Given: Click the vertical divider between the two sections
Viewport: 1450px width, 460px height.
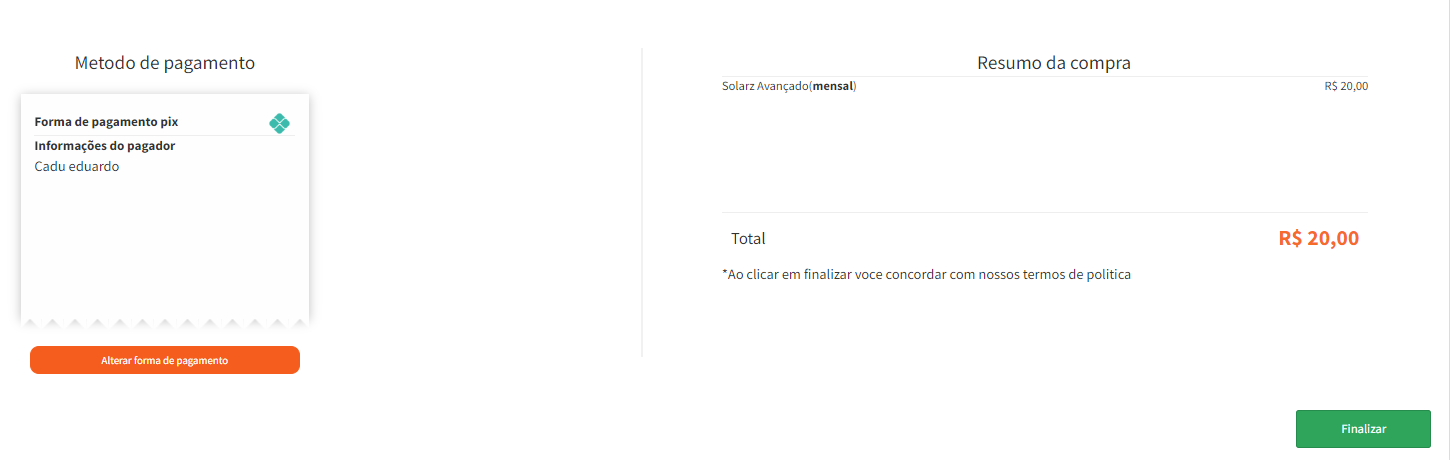Looking at the screenshot, I should [642, 200].
